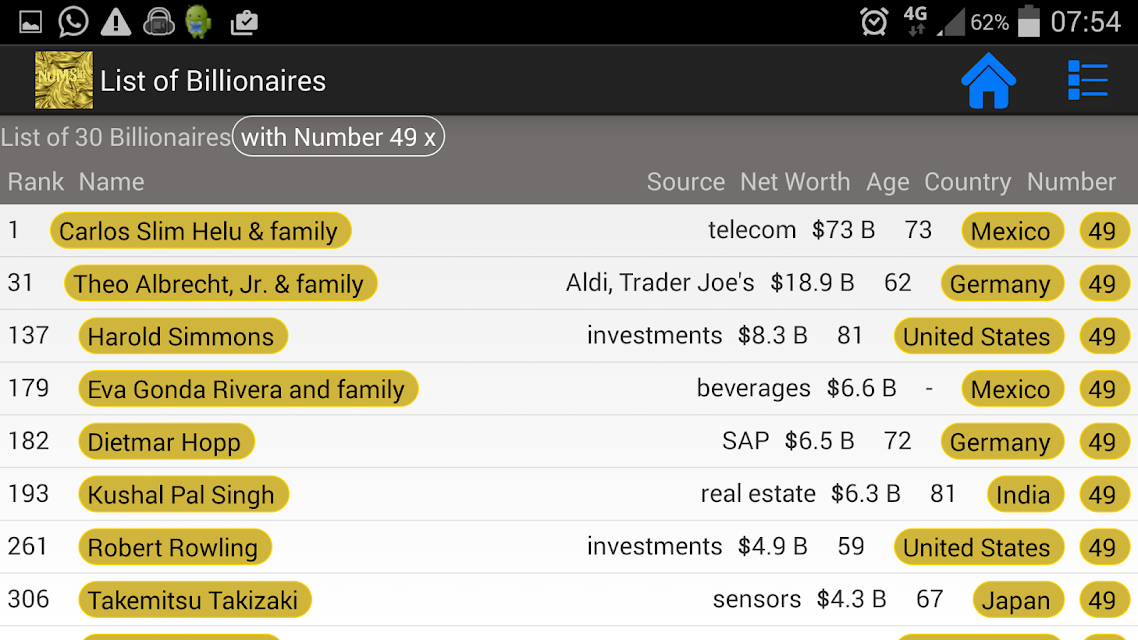Sort by the Net Worth column header
The height and width of the screenshot is (640, 1138).
tap(795, 181)
